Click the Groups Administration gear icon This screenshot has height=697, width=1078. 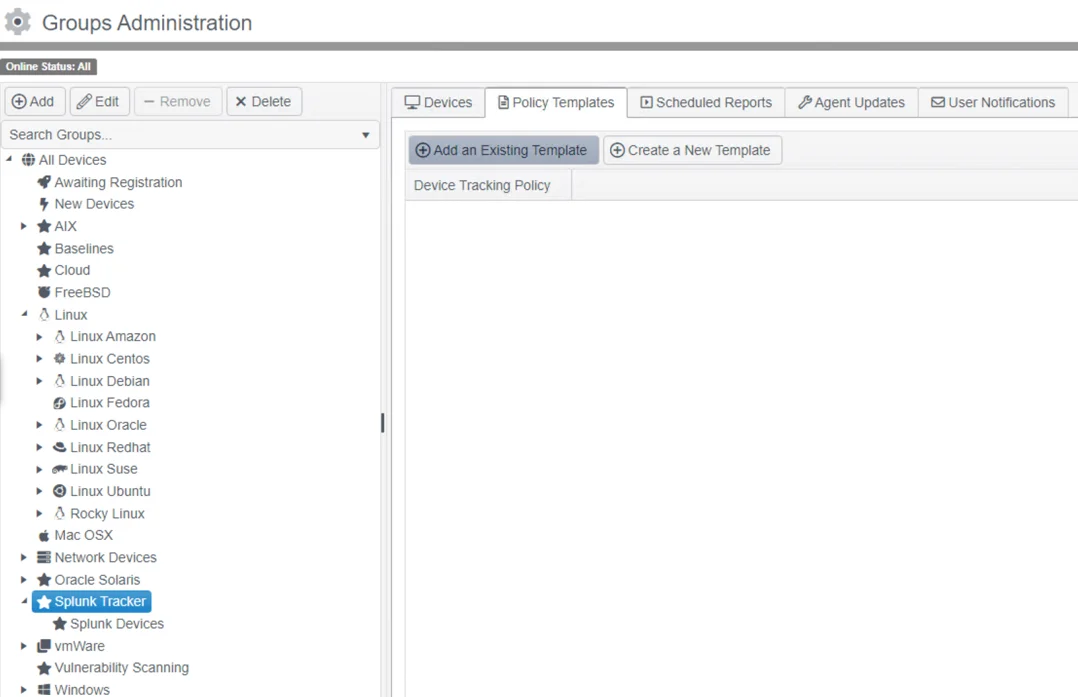[17, 22]
